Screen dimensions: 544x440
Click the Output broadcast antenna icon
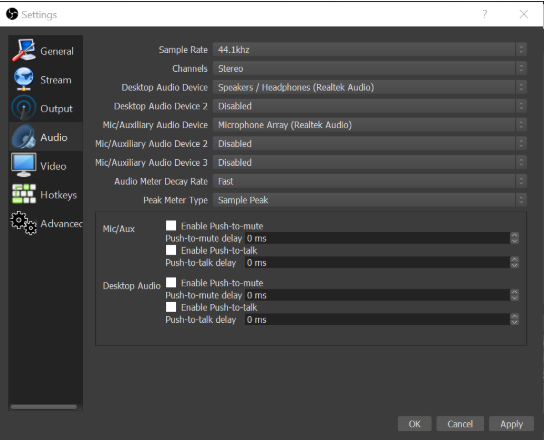(24, 108)
